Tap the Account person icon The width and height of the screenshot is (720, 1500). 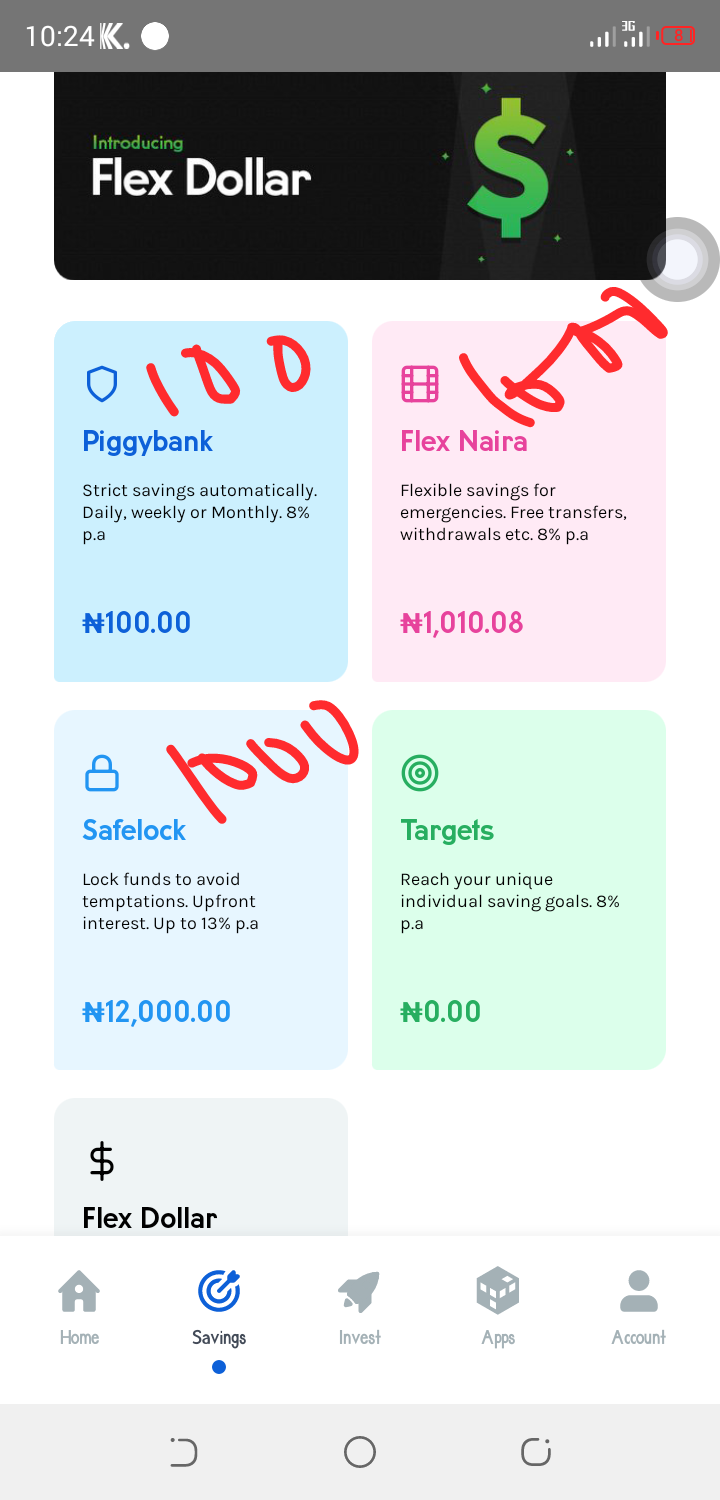pyautogui.click(x=639, y=1291)
